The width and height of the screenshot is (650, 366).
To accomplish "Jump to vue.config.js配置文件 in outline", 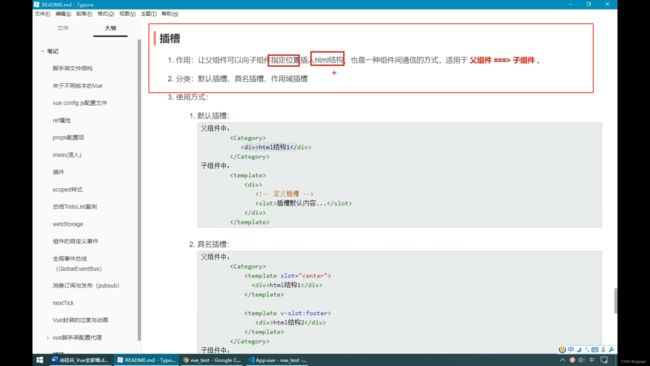I will pos(80,103).
